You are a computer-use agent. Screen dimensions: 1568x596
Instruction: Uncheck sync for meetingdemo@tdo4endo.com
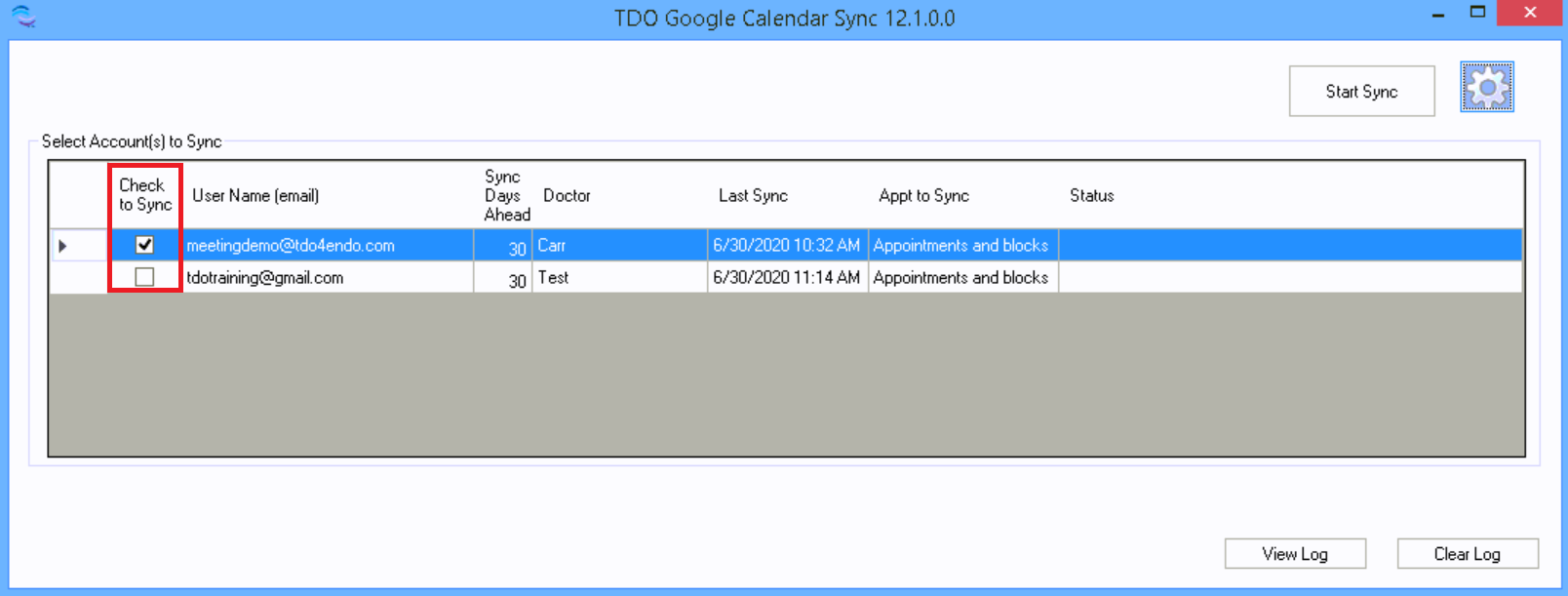144,245
